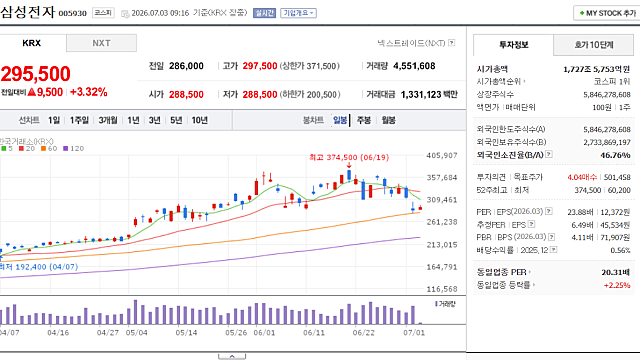This screenshot has height=360, width=640.
Task: Click the red up-triangle beside 9,500
Action: tap(32, 92)
